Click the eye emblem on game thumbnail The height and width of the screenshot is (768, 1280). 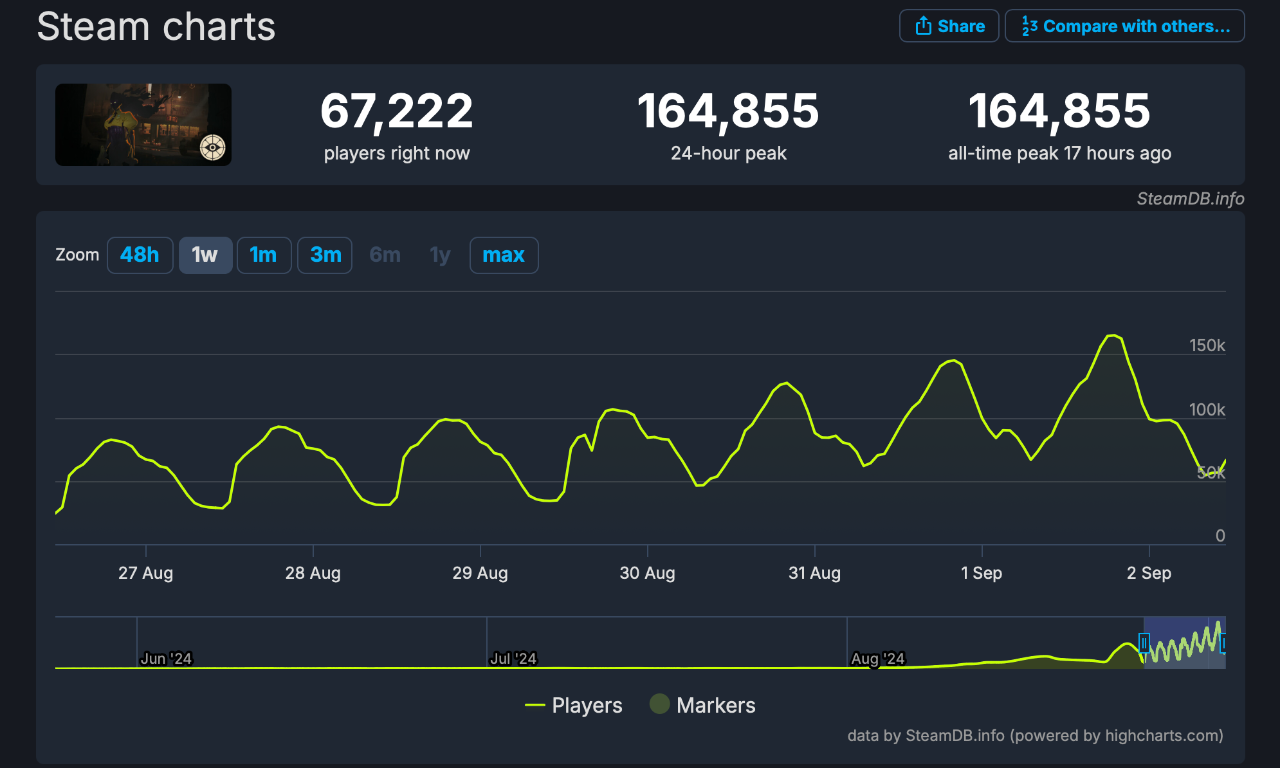tap(212, 147)
